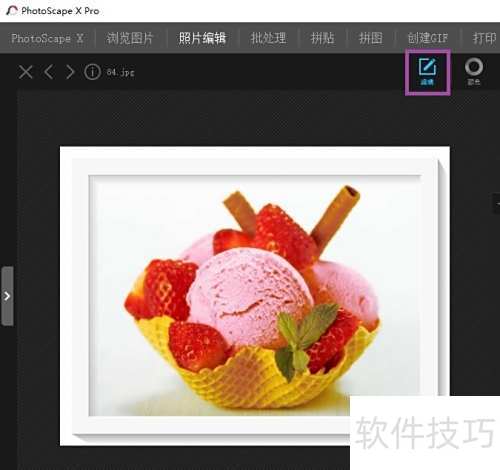Close the current photo with X
This screenshot has width=500, height=470.
[25, 72]
